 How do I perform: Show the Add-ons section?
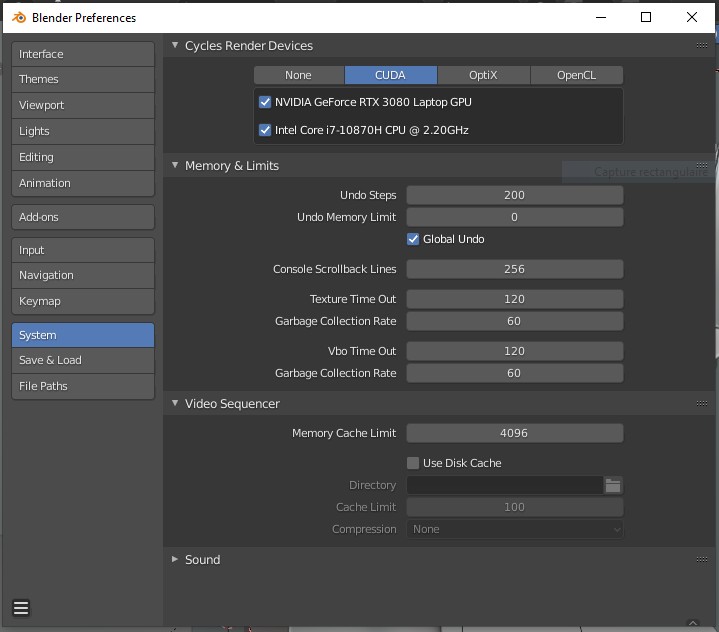tap(83, 217)
